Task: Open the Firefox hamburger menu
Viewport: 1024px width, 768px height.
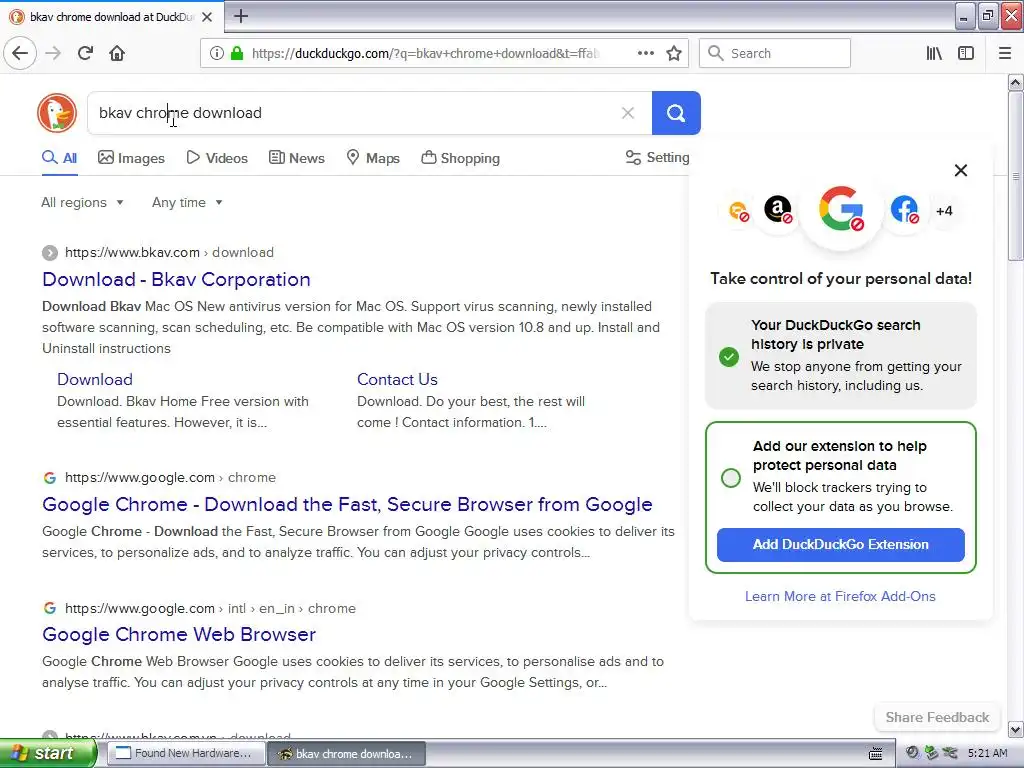Action: pyautogui.click(x=1004, y=53)
